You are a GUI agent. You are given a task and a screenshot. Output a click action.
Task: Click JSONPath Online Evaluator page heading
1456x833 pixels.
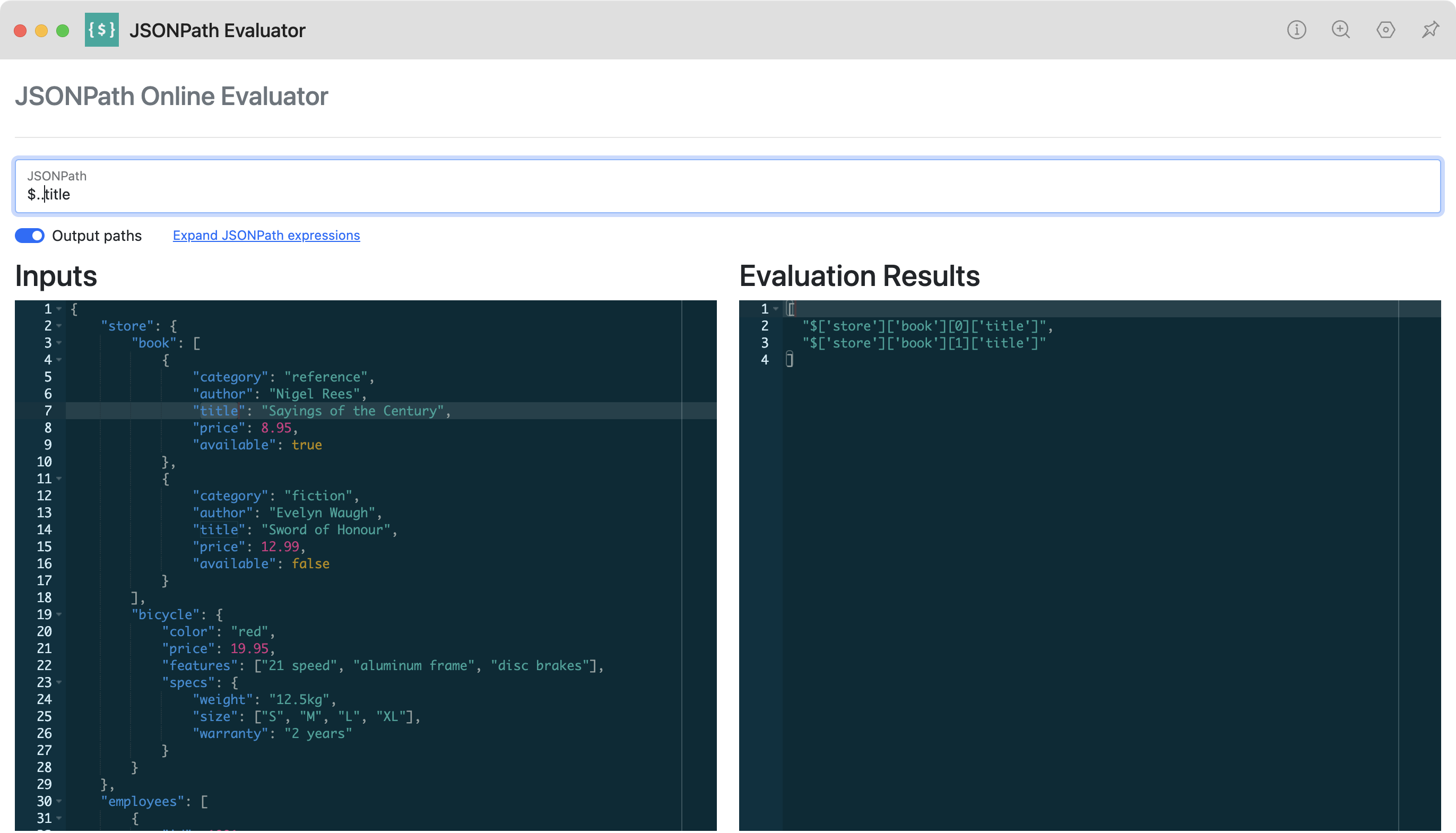(171, 96)
